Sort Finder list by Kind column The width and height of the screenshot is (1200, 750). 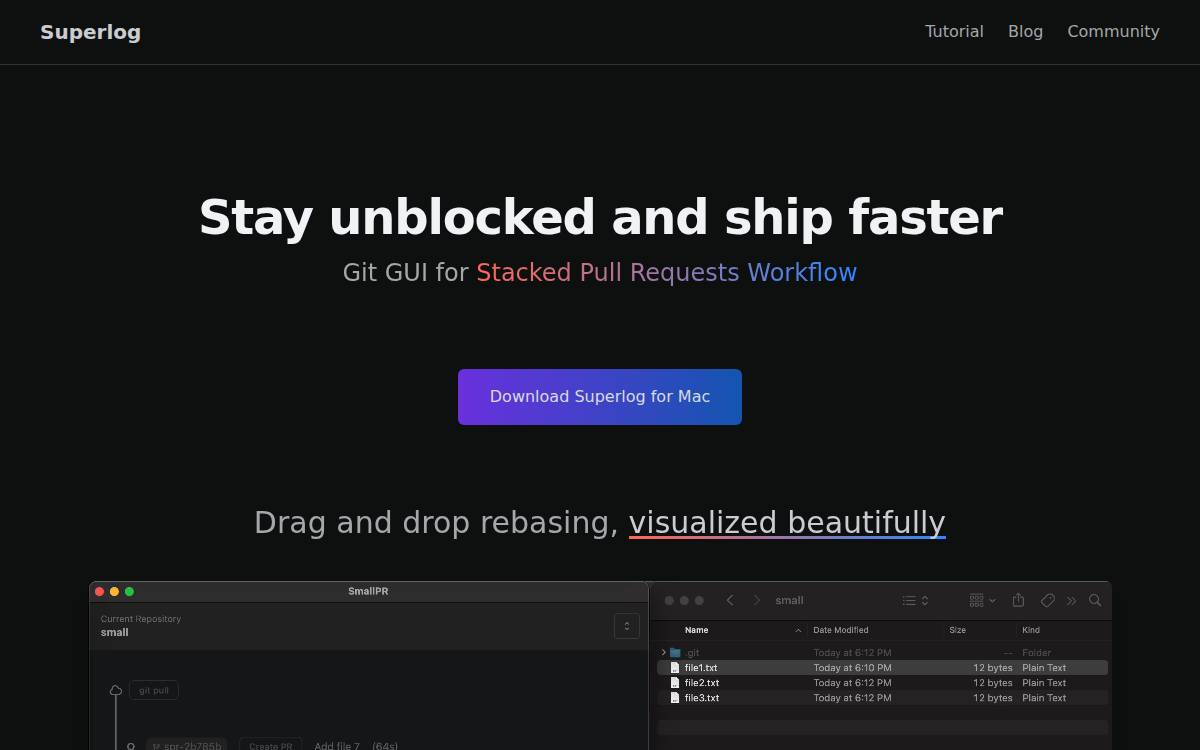[1031, 630]
